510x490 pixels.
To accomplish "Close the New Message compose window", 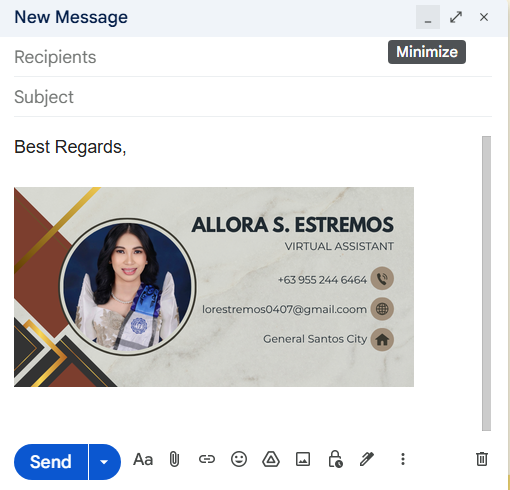I will [484, 17].
